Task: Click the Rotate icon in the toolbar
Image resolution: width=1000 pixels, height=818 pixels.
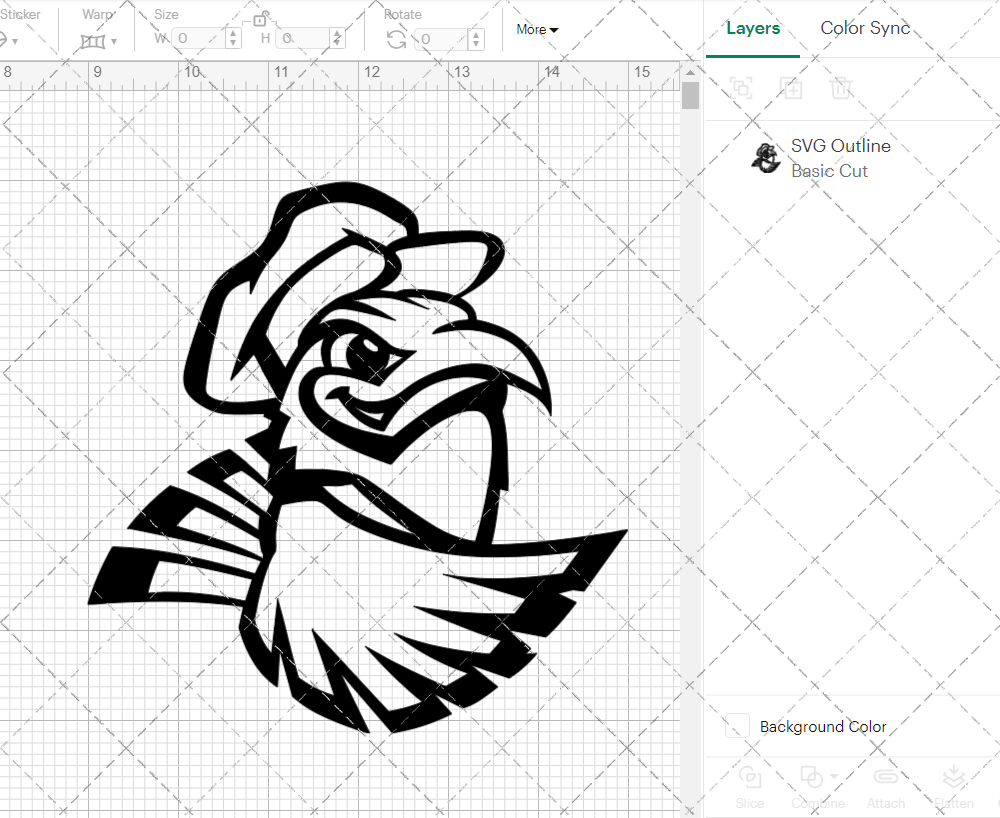Action: pos(394,40)
